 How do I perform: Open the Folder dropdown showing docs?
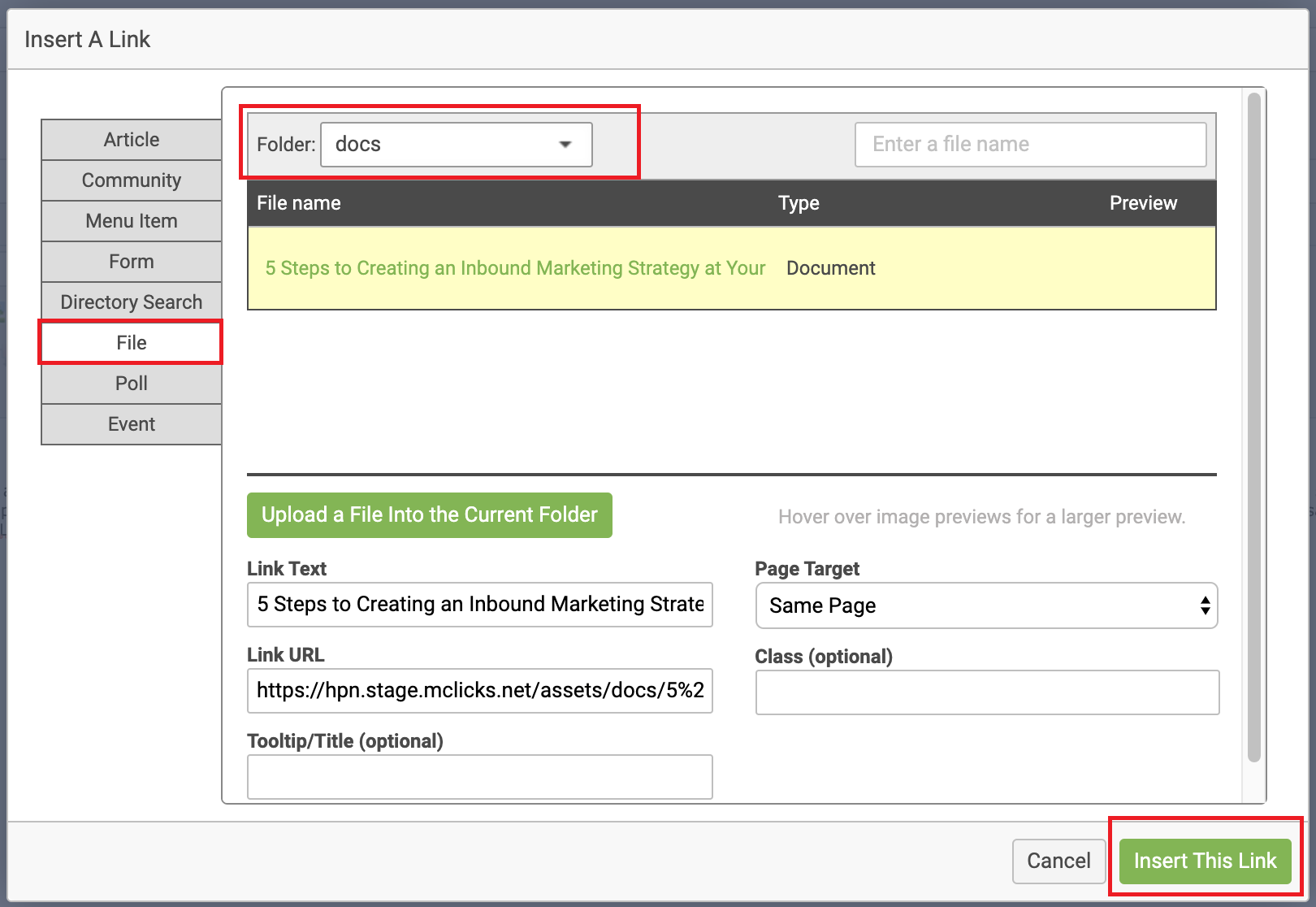pyautogui.click(x=457, y=145)
